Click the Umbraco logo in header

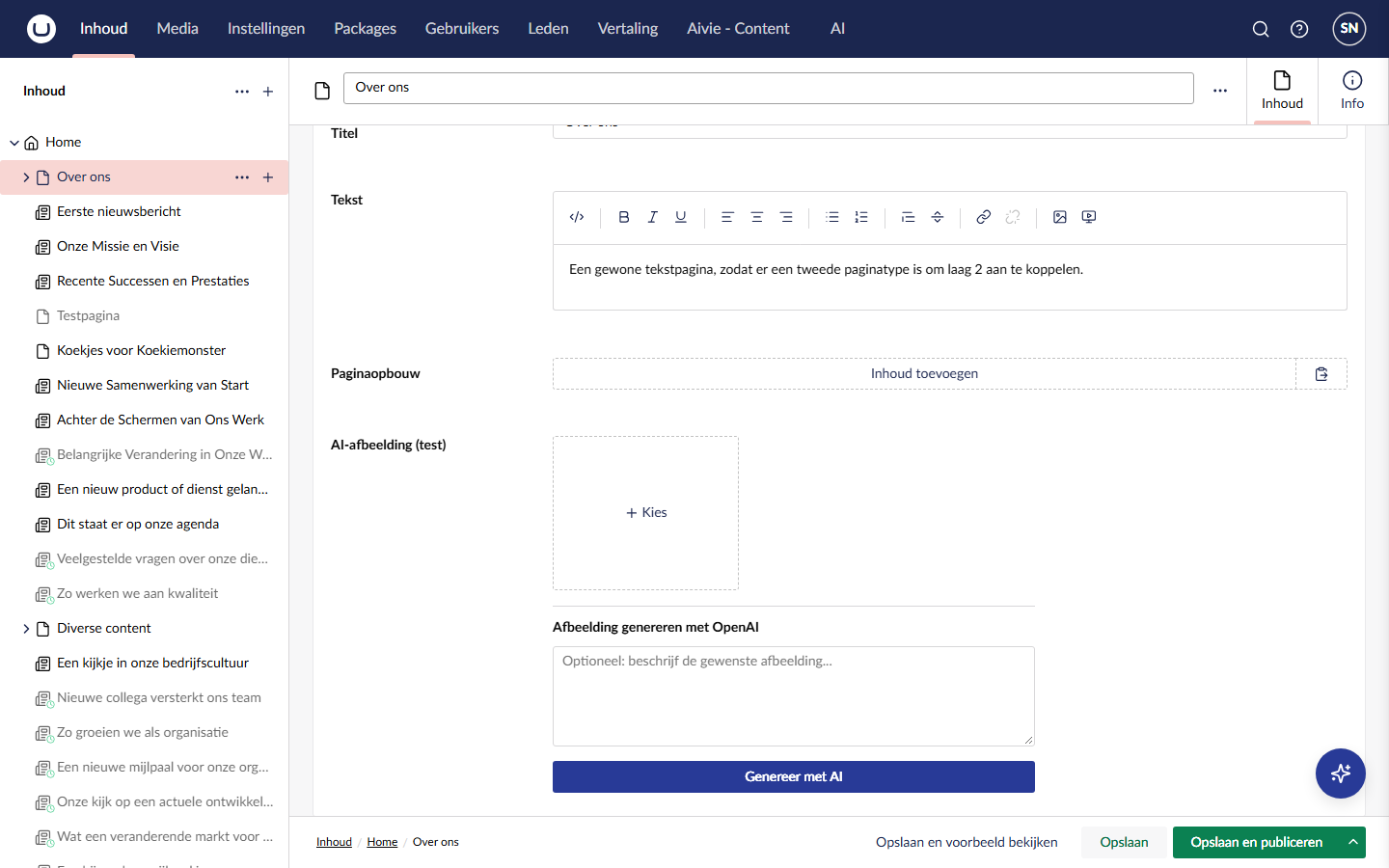point(41,29)
